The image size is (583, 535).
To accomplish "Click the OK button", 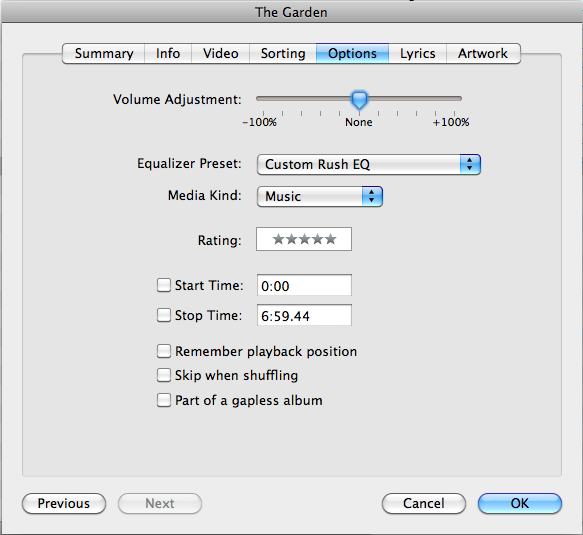I will click(x=519, y=503).
